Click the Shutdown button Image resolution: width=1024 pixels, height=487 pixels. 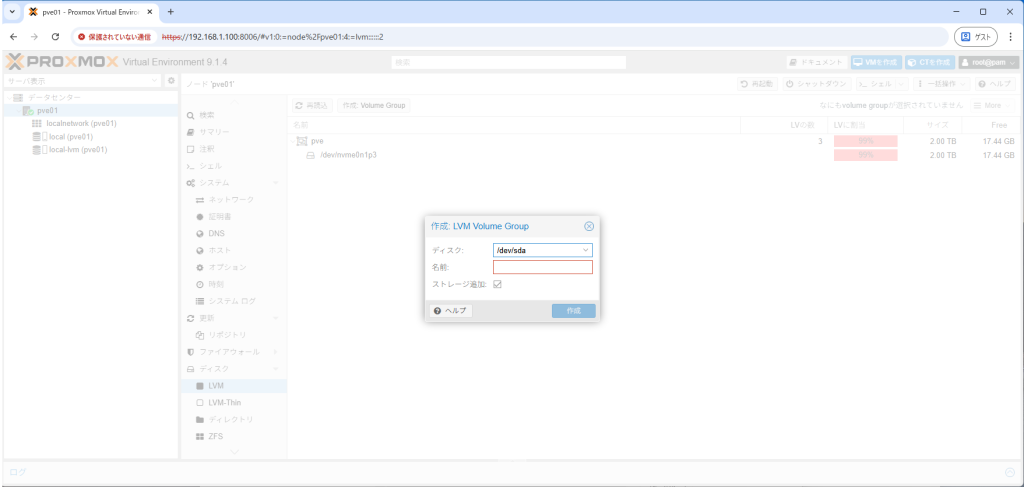pos(816,84)
